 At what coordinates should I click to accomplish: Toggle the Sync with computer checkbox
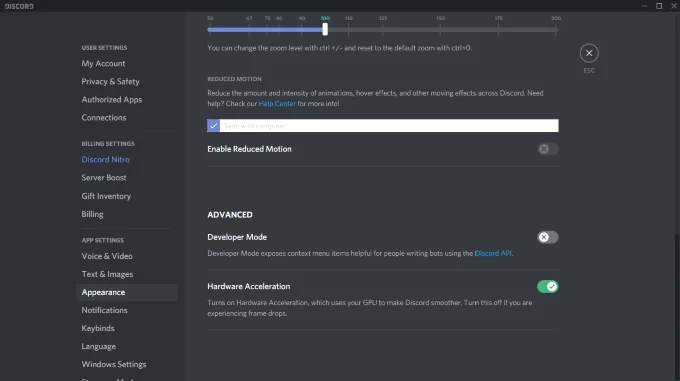tap(213, 126)
